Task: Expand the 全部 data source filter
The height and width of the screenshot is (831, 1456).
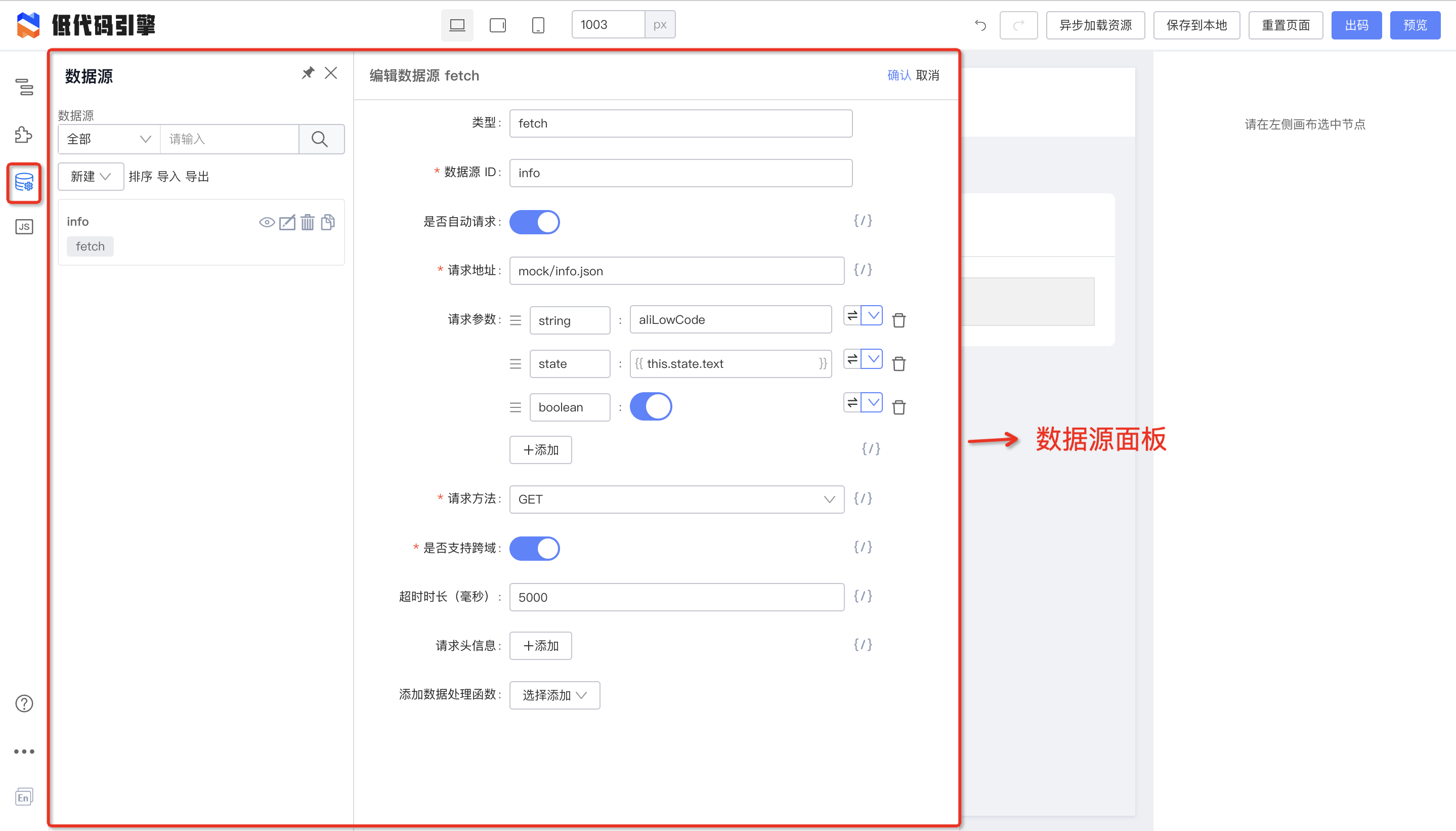Action: coord(108,139)
